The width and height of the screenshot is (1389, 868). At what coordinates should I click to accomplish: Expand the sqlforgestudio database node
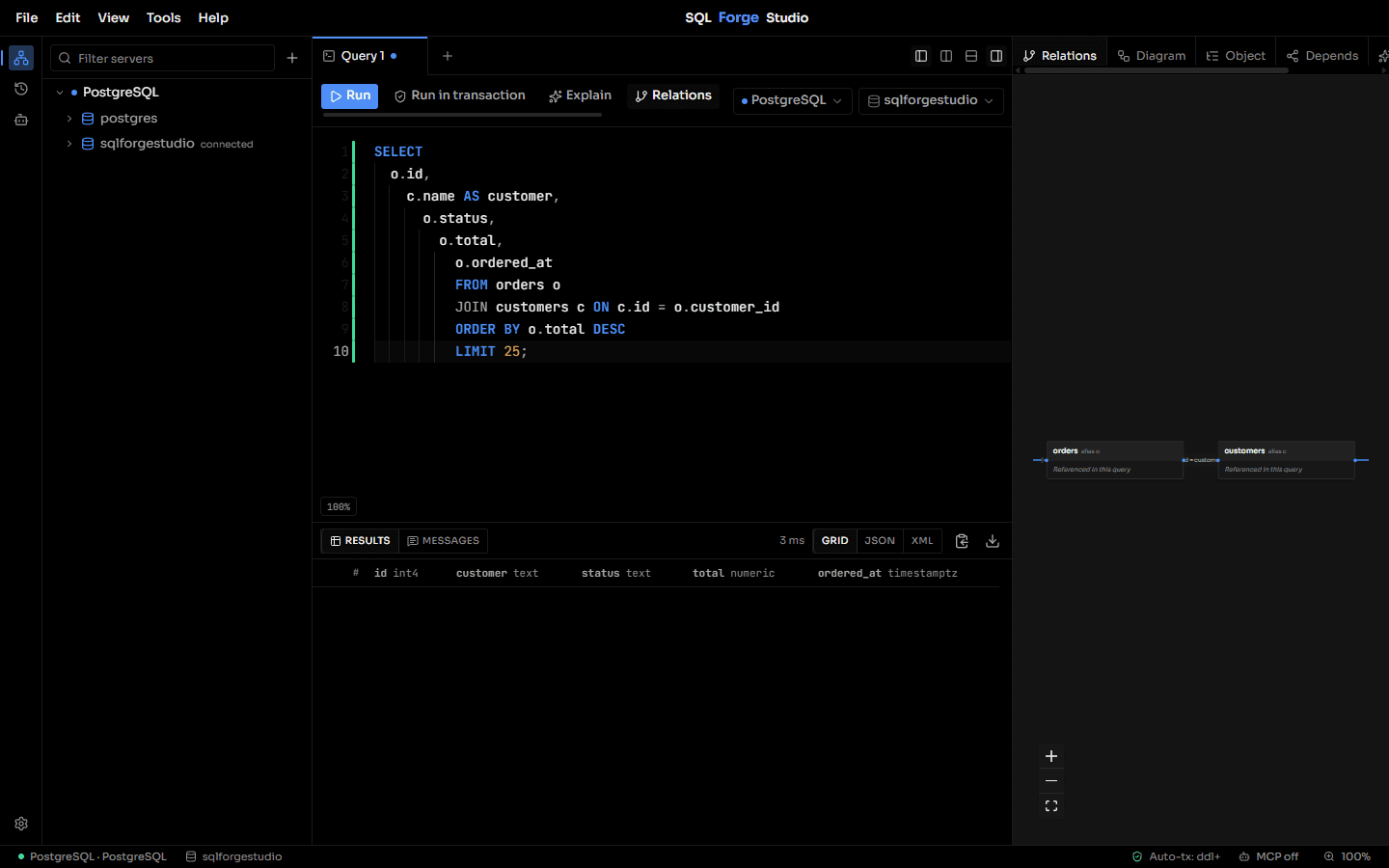pyautogui.click(x=69, y=144)
